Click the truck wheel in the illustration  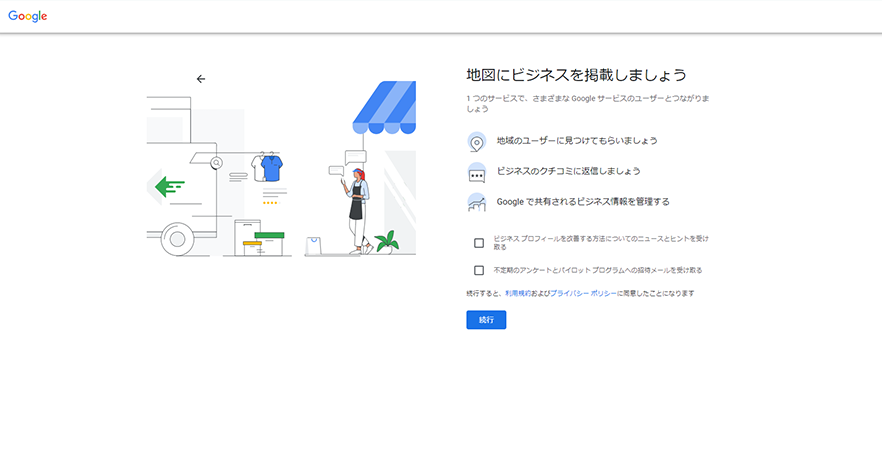[177, 238]
